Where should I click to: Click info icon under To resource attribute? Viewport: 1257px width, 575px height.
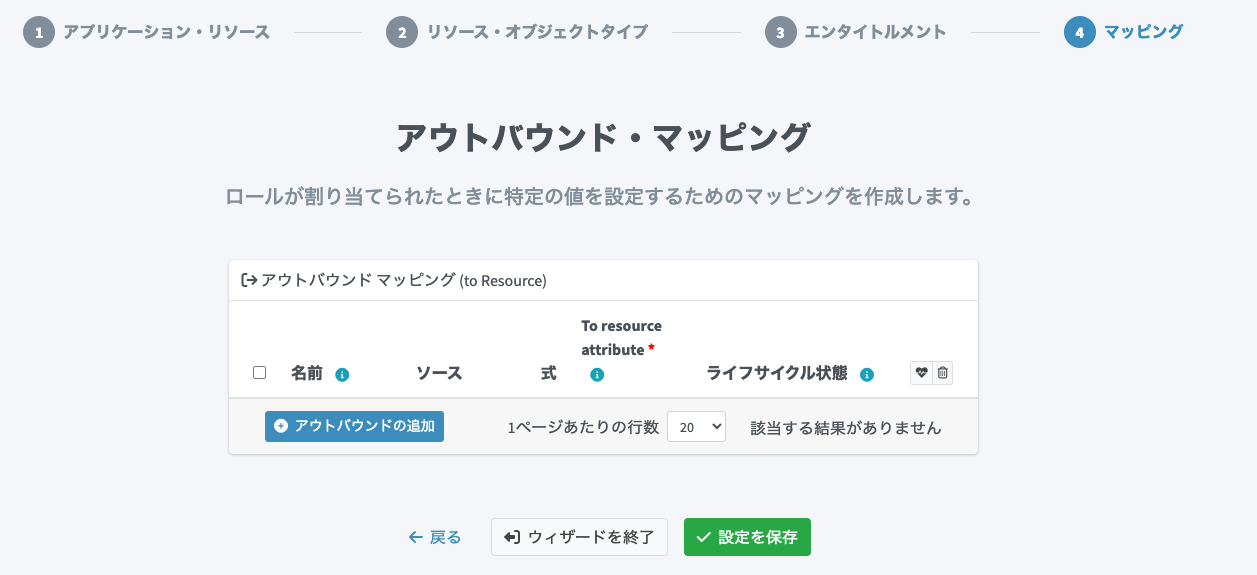coord(597,375)
